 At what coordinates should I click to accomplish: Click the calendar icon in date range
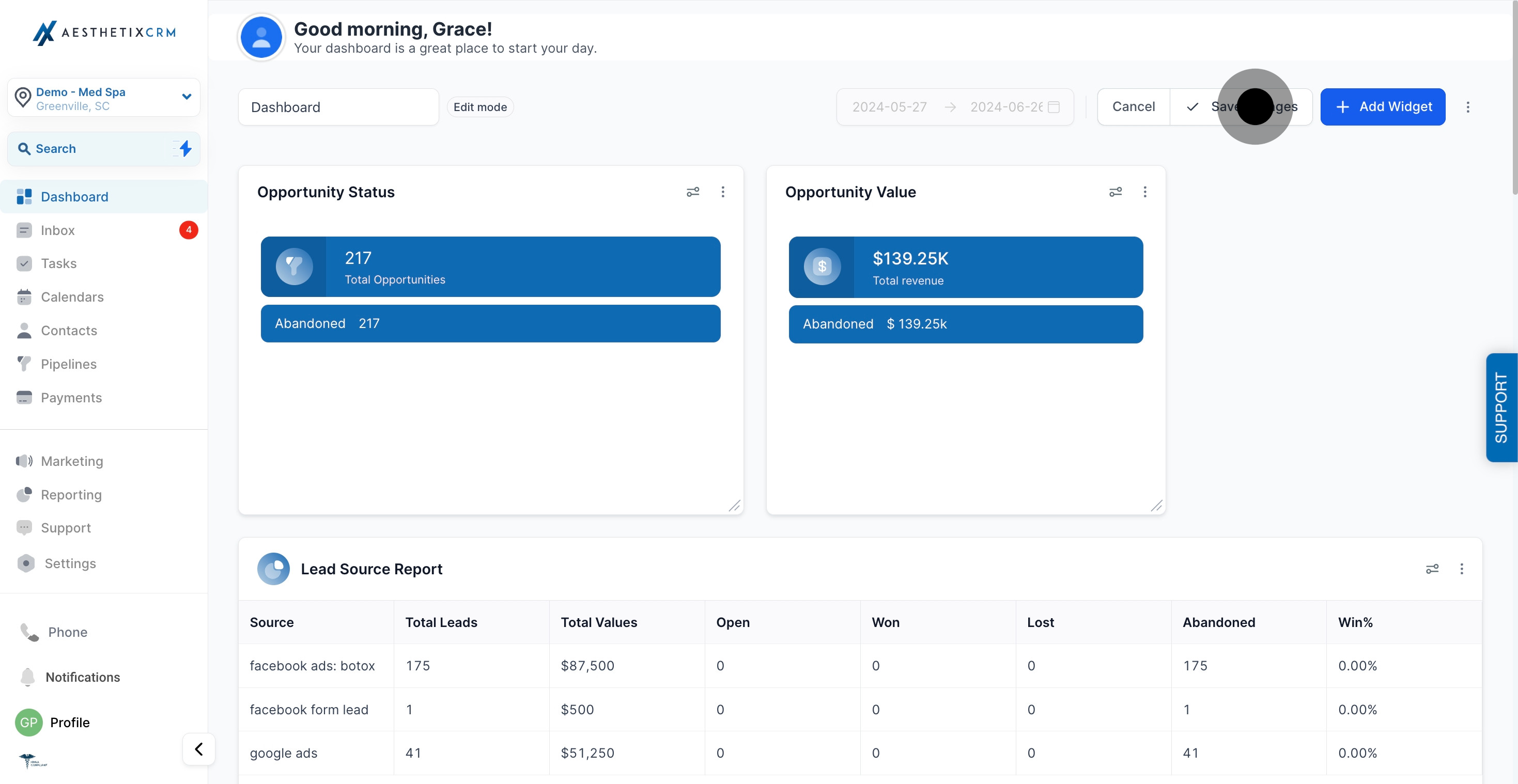click(1054, 107)
